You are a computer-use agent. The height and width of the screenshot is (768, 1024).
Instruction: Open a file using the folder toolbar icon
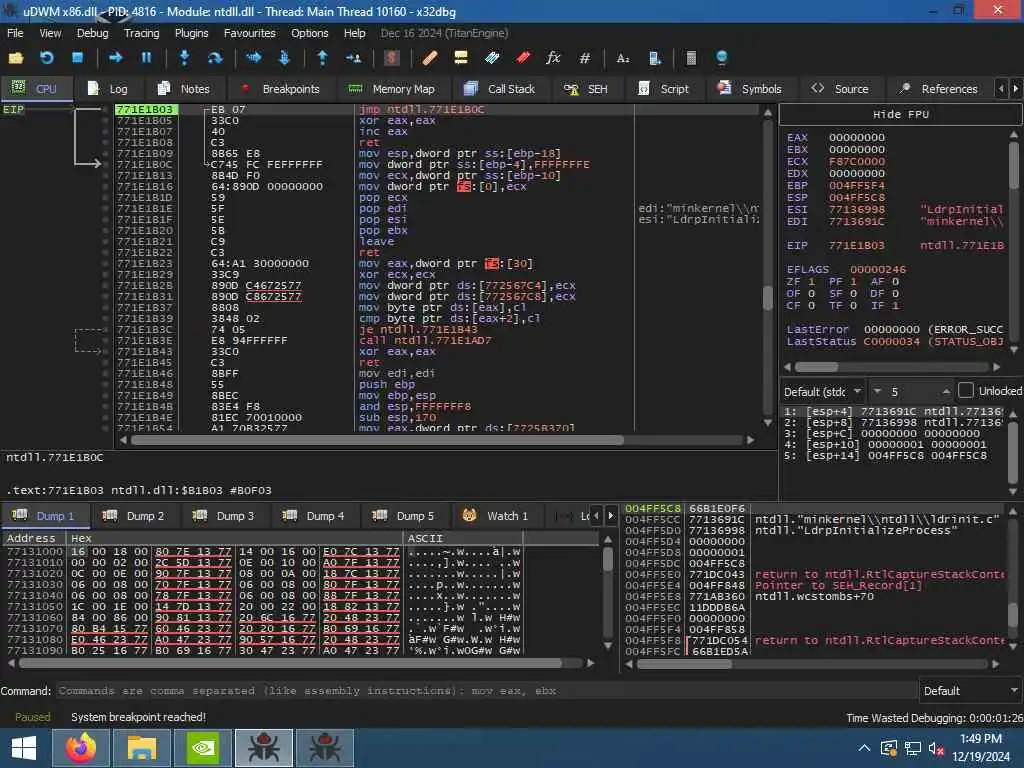point(16,58)
